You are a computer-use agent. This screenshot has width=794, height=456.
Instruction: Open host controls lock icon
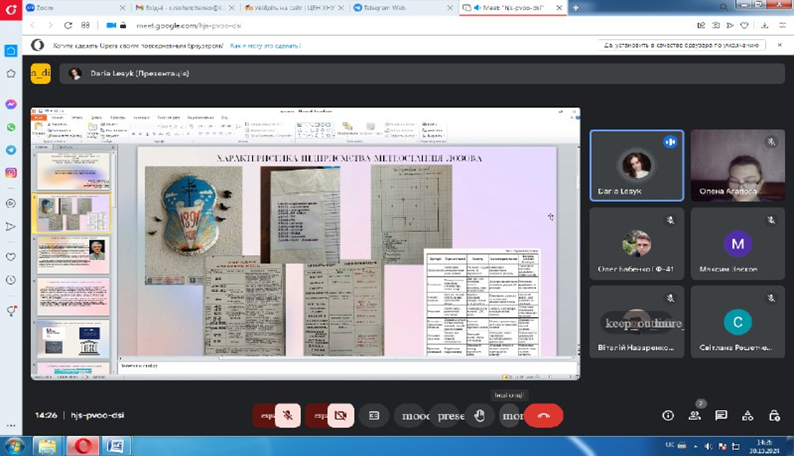tap(774, 415)
